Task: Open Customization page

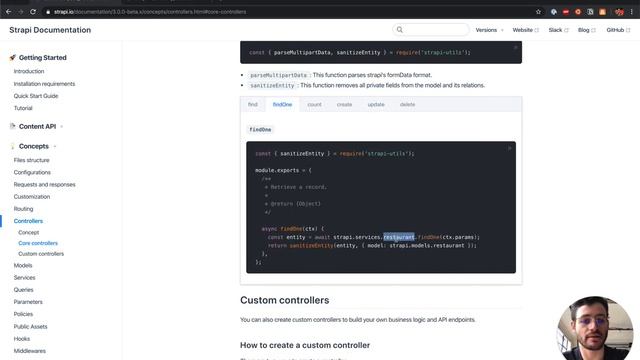Action: (32, 196)
